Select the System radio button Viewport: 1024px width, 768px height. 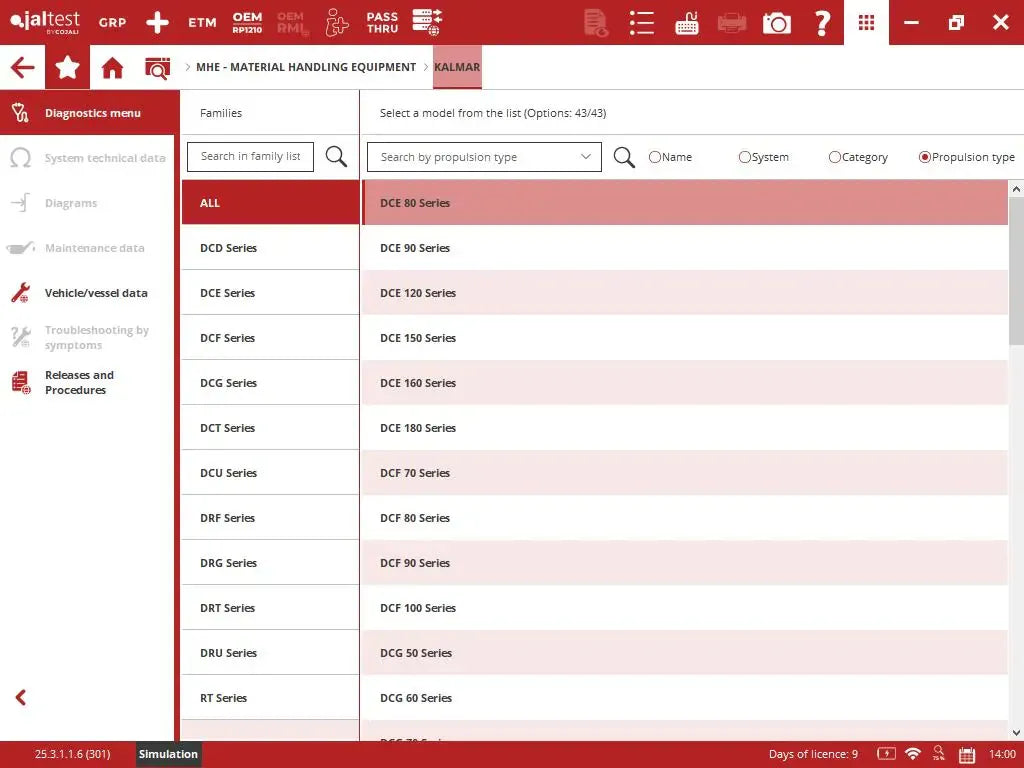pos(744,157)
